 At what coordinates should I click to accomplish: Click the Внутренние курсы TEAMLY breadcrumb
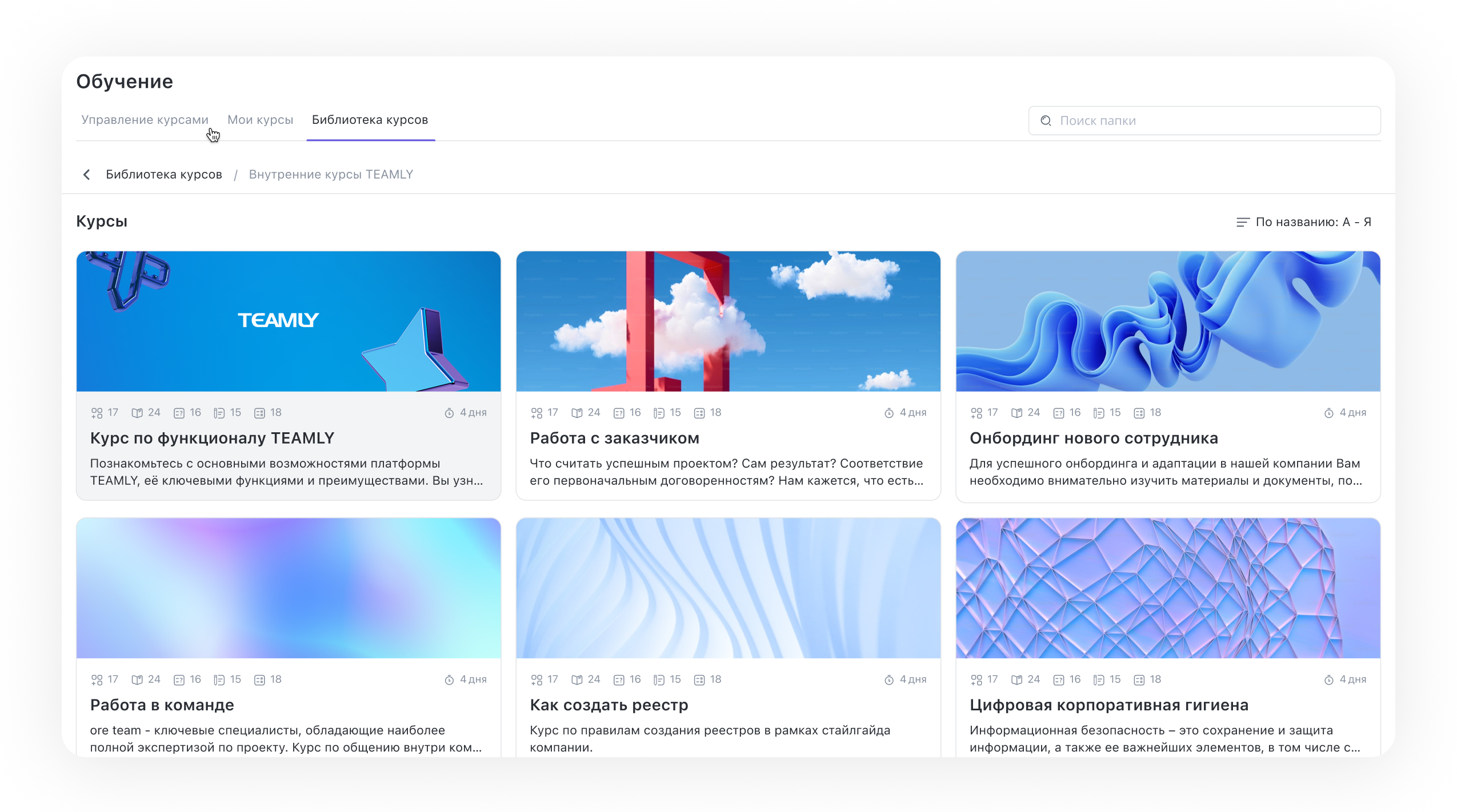pyautogui.click(x=331, y=174)
